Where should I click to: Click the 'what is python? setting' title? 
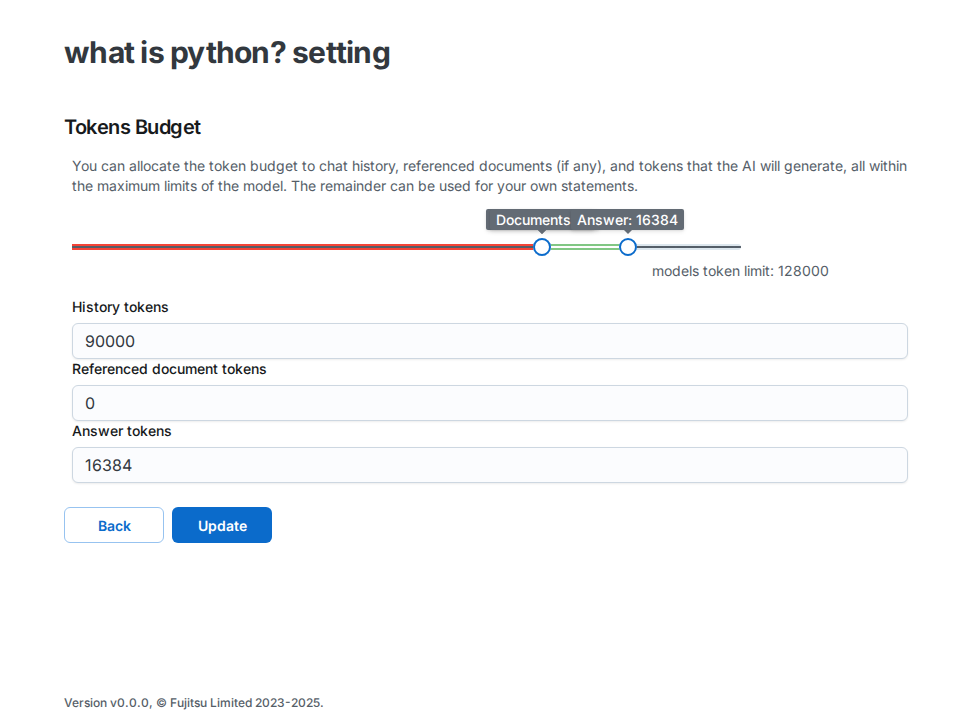point(227,52)
